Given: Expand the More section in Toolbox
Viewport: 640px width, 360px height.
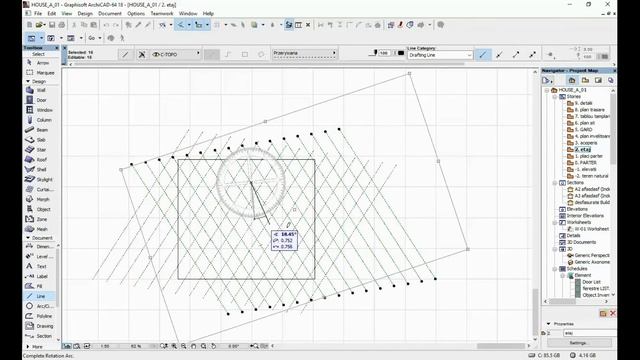Looking at the screenshot, I should (x=28, y=347).
